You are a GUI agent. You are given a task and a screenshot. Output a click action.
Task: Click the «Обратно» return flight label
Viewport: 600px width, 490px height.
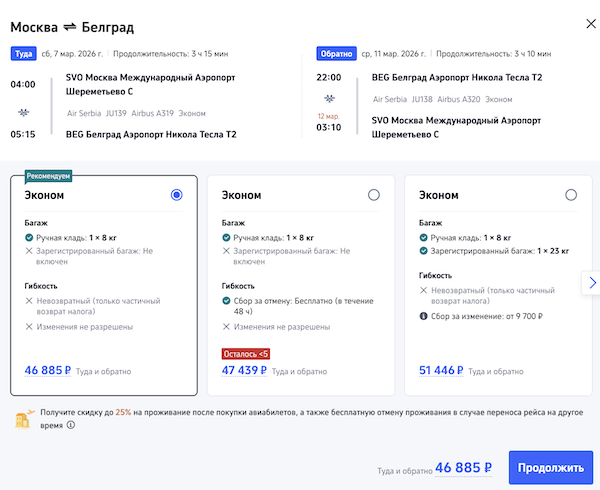pyautogui.click(x=336, y=54)
